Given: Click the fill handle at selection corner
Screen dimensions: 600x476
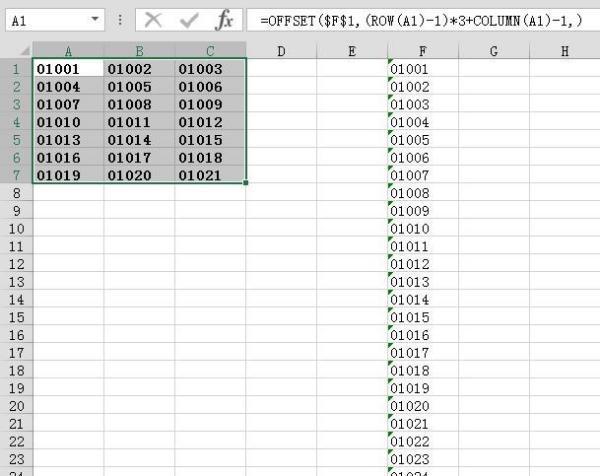Looking at the screenshot, I should 246,182.
